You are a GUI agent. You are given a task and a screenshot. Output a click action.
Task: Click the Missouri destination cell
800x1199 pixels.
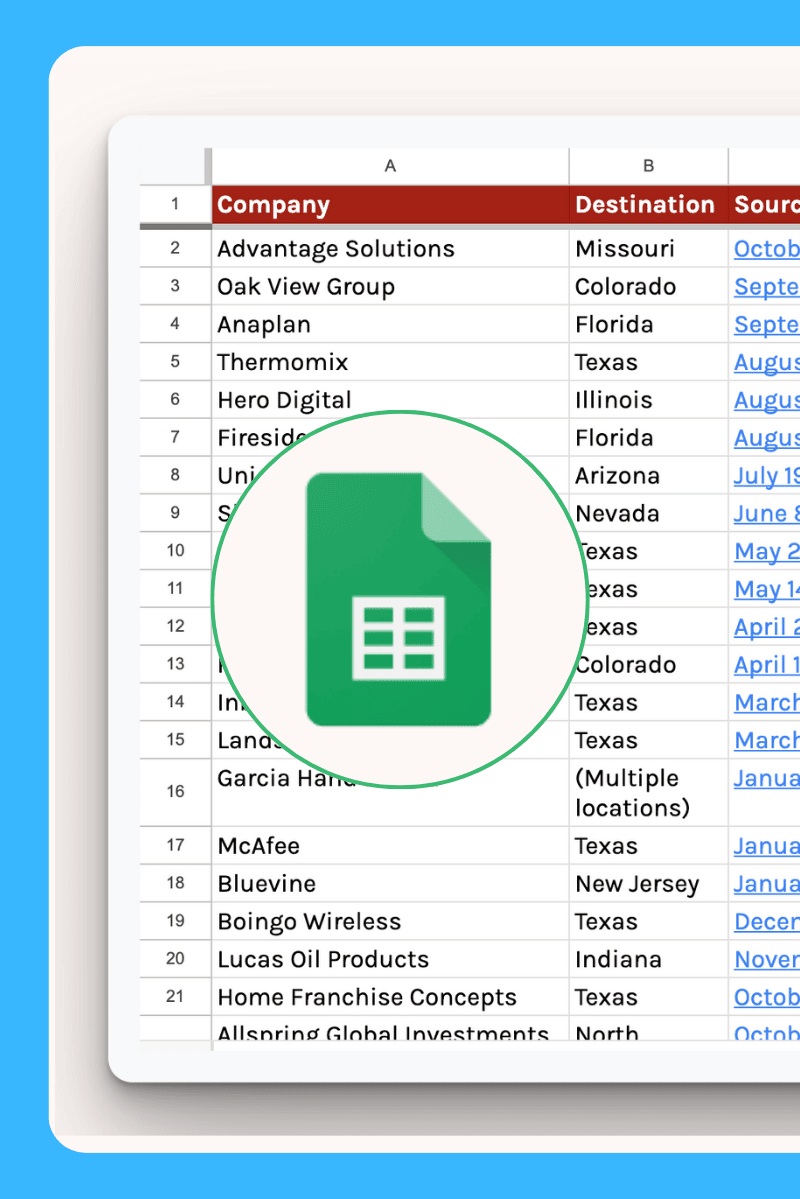(x=649, y=249)
